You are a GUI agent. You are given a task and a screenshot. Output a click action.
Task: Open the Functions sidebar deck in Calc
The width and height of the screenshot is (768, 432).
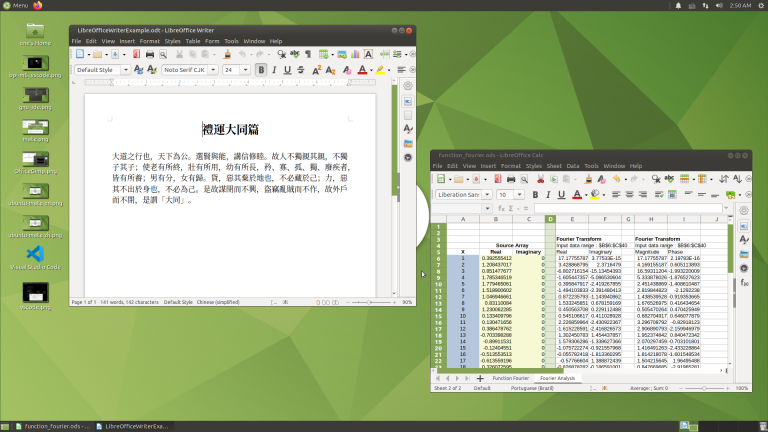(744, 283)
